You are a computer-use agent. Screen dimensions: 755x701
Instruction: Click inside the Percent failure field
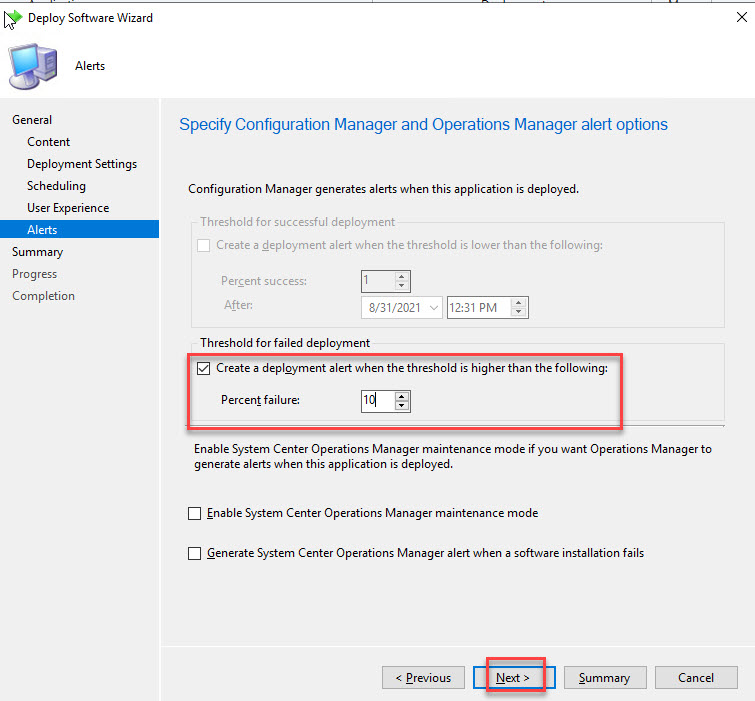click(x=377, y=401)
